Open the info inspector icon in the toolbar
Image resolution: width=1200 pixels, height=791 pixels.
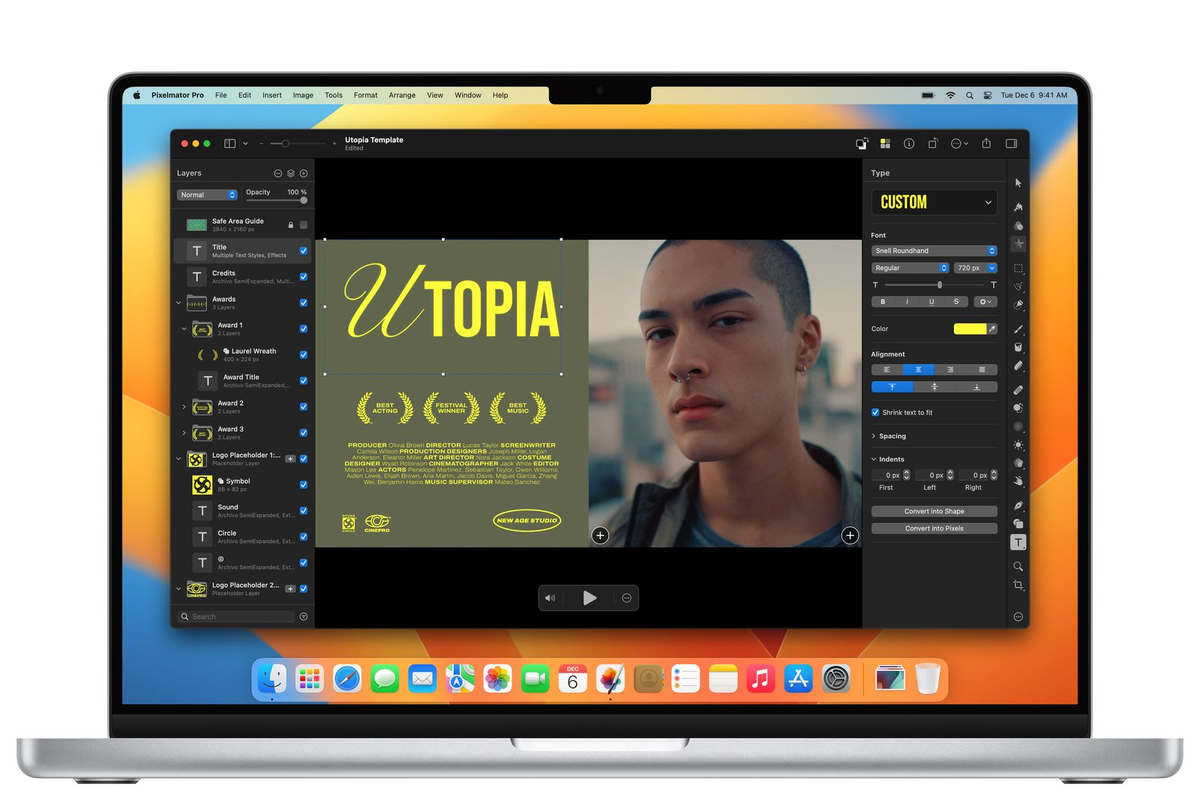tap(909, 143)
